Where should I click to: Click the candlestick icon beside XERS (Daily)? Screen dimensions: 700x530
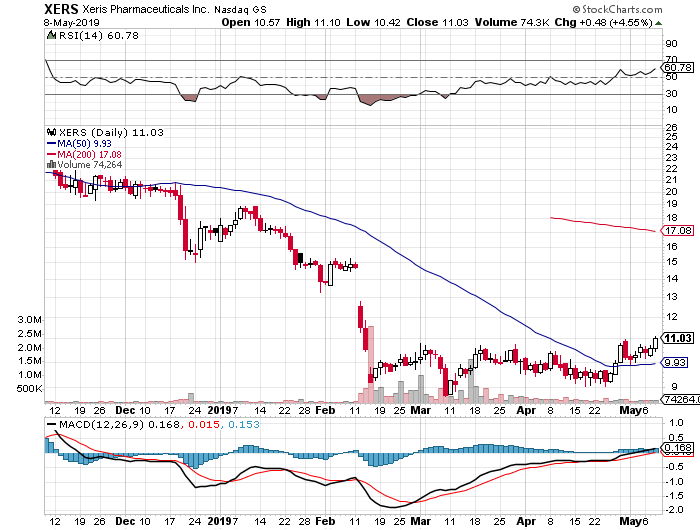point(52,132)
